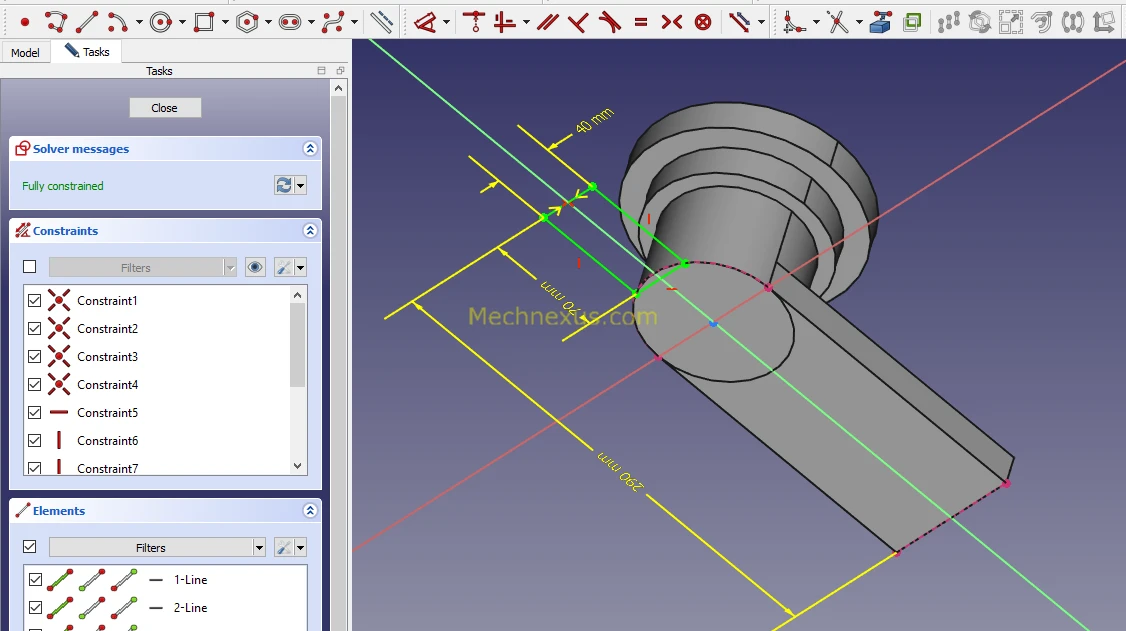
Task: Apply the Block constraint
Action: [x=703, y=21]
